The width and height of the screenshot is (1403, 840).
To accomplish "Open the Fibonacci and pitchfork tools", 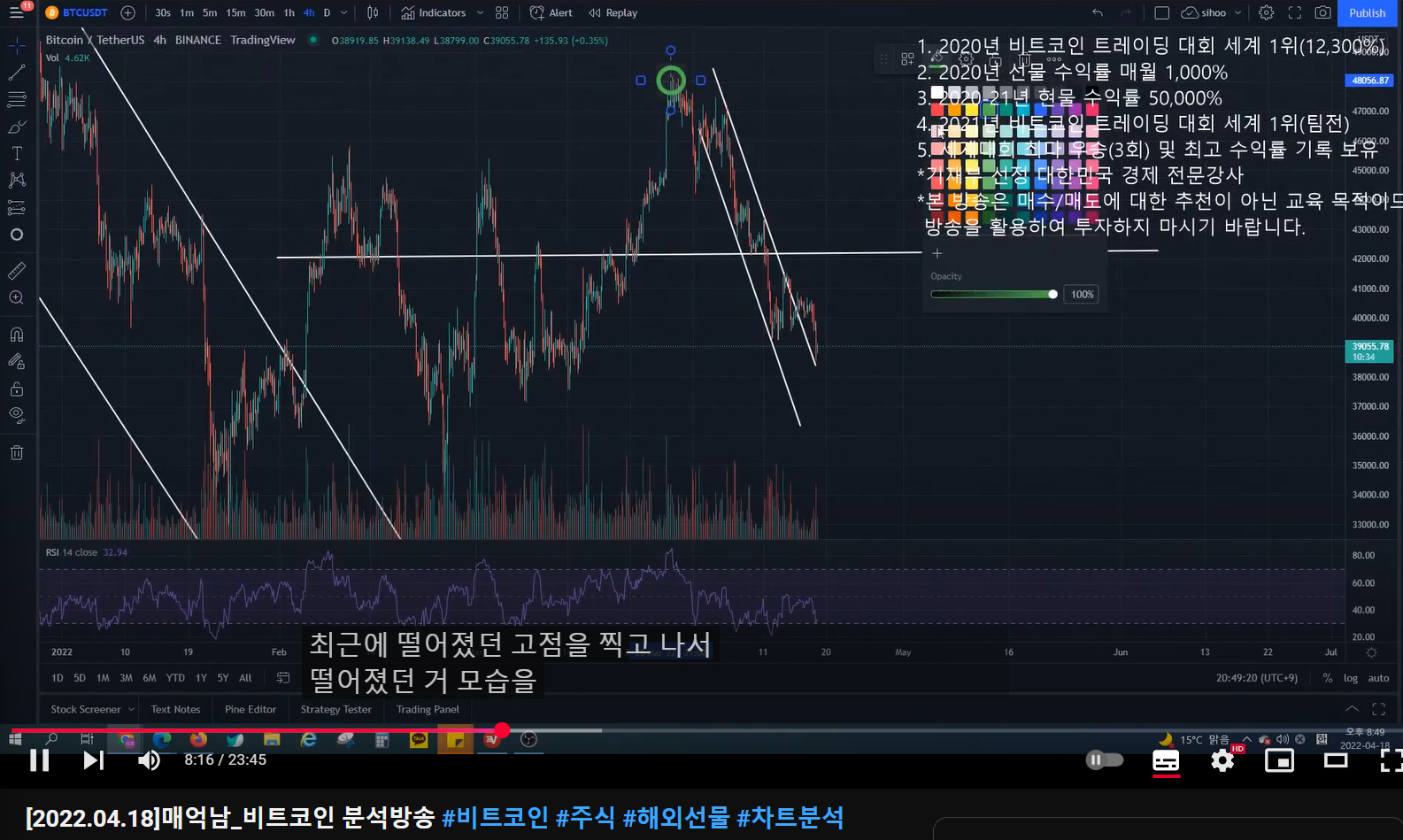I will [17, 99].
